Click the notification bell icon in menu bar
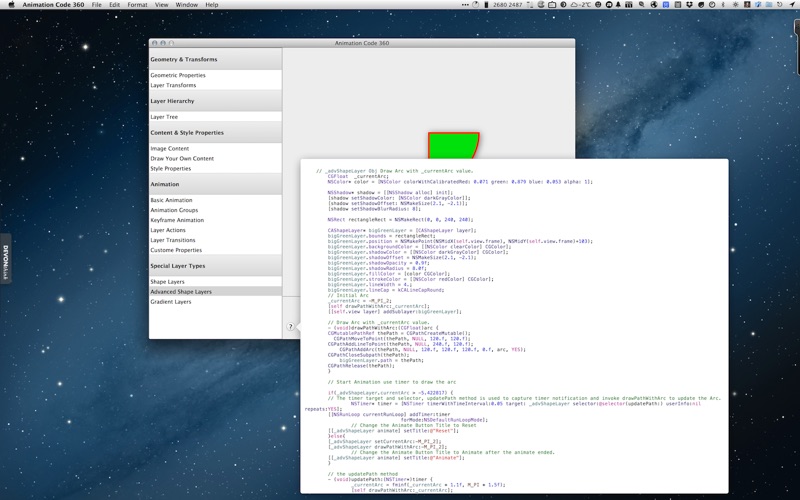The width and height of the screenshot is (800, 500). pyautogui.click(x=618, y=5)
